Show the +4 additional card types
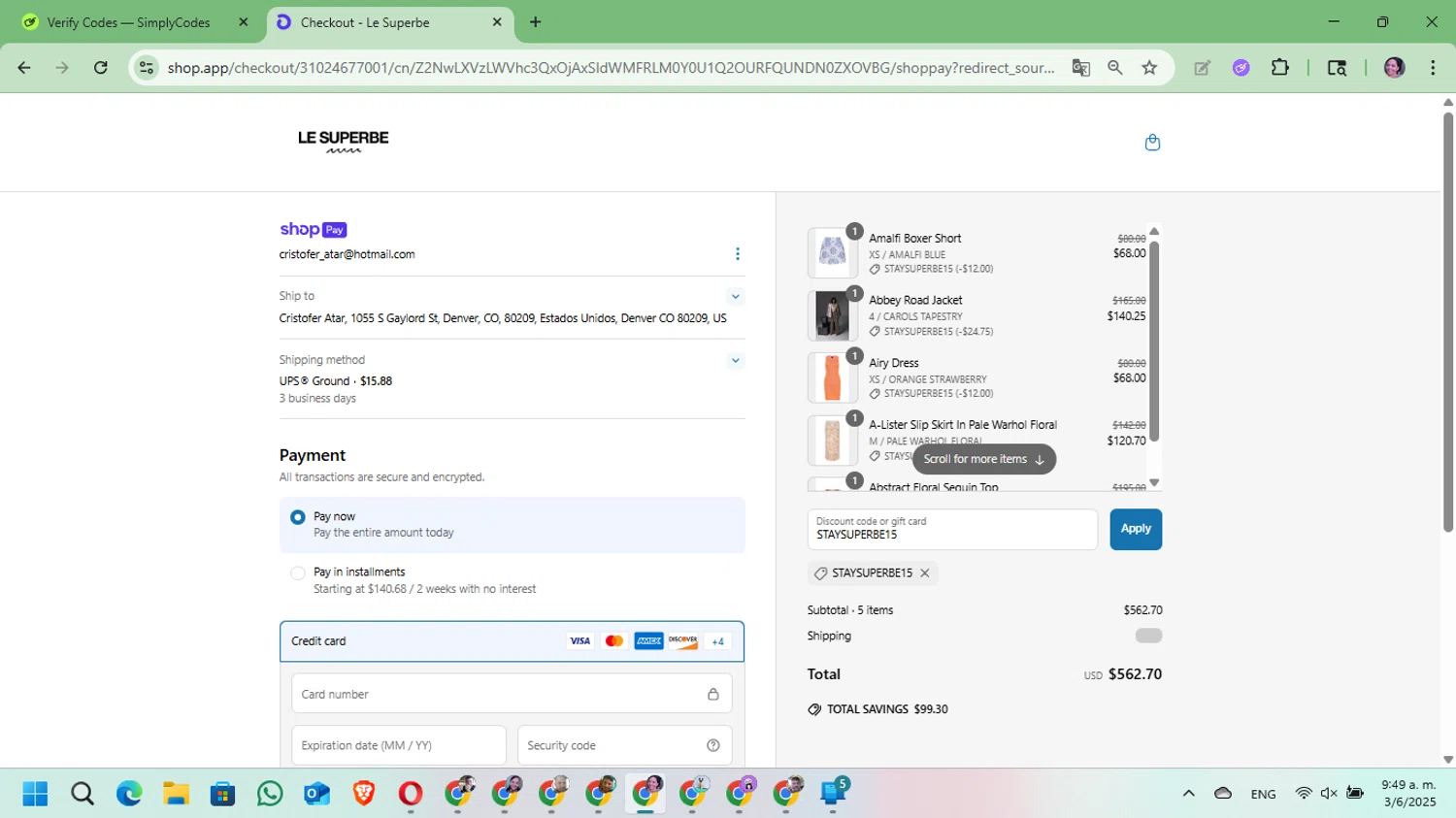This screenshot has width=1456, height=818. point(718,641)
